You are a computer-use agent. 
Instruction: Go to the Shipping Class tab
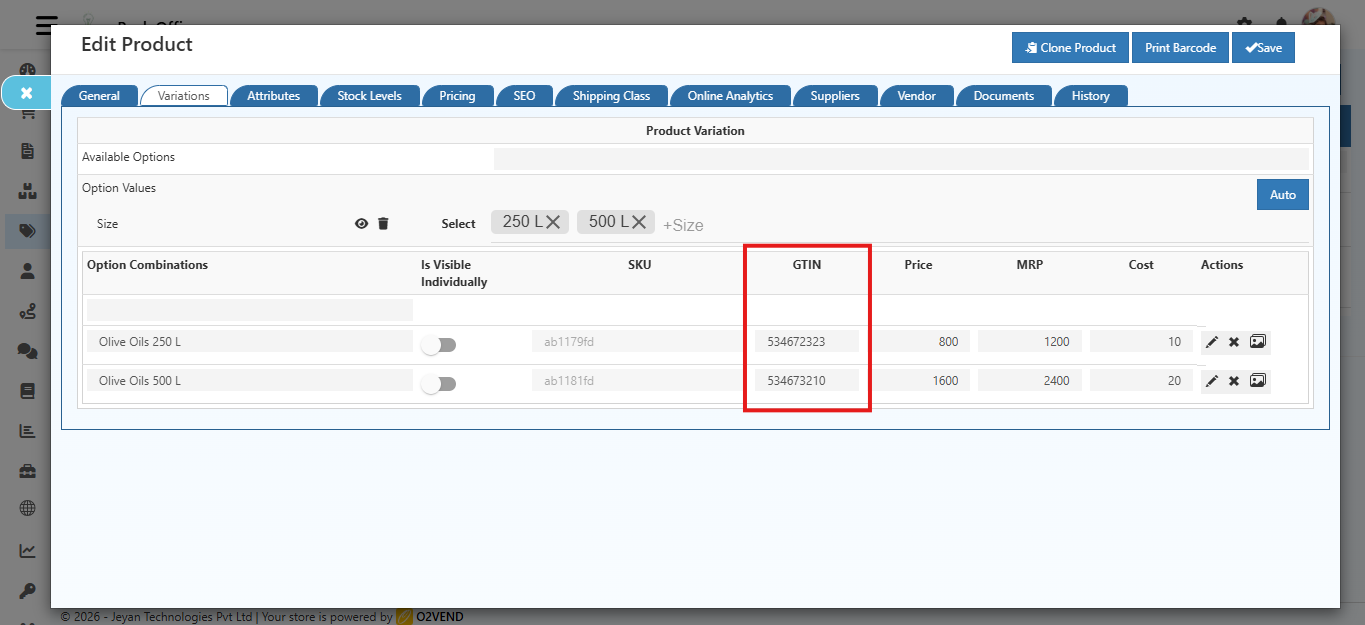tap(611, 96)
